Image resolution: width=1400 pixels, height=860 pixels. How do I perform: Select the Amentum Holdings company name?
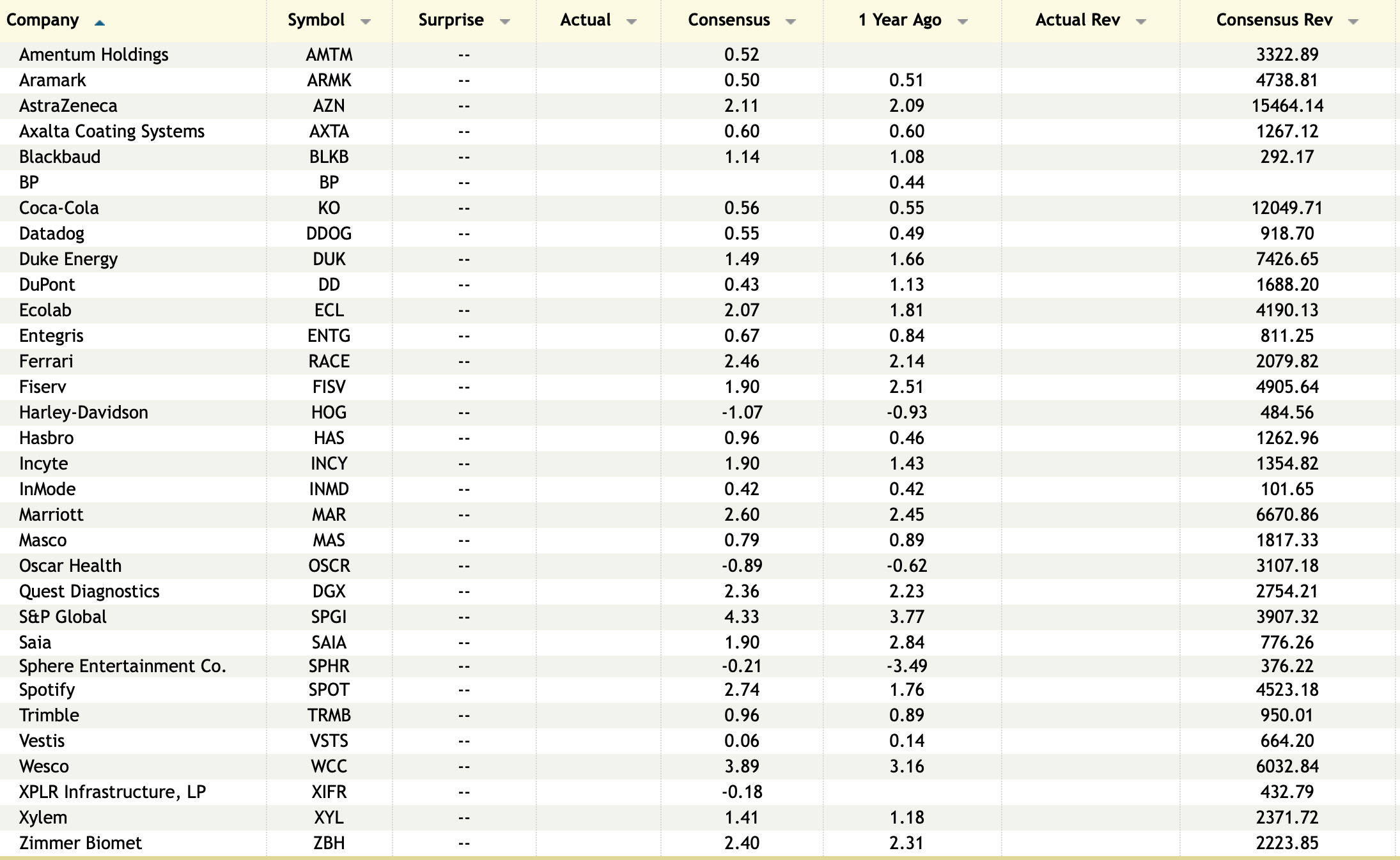pyautogui.click(x=94, y=55)
